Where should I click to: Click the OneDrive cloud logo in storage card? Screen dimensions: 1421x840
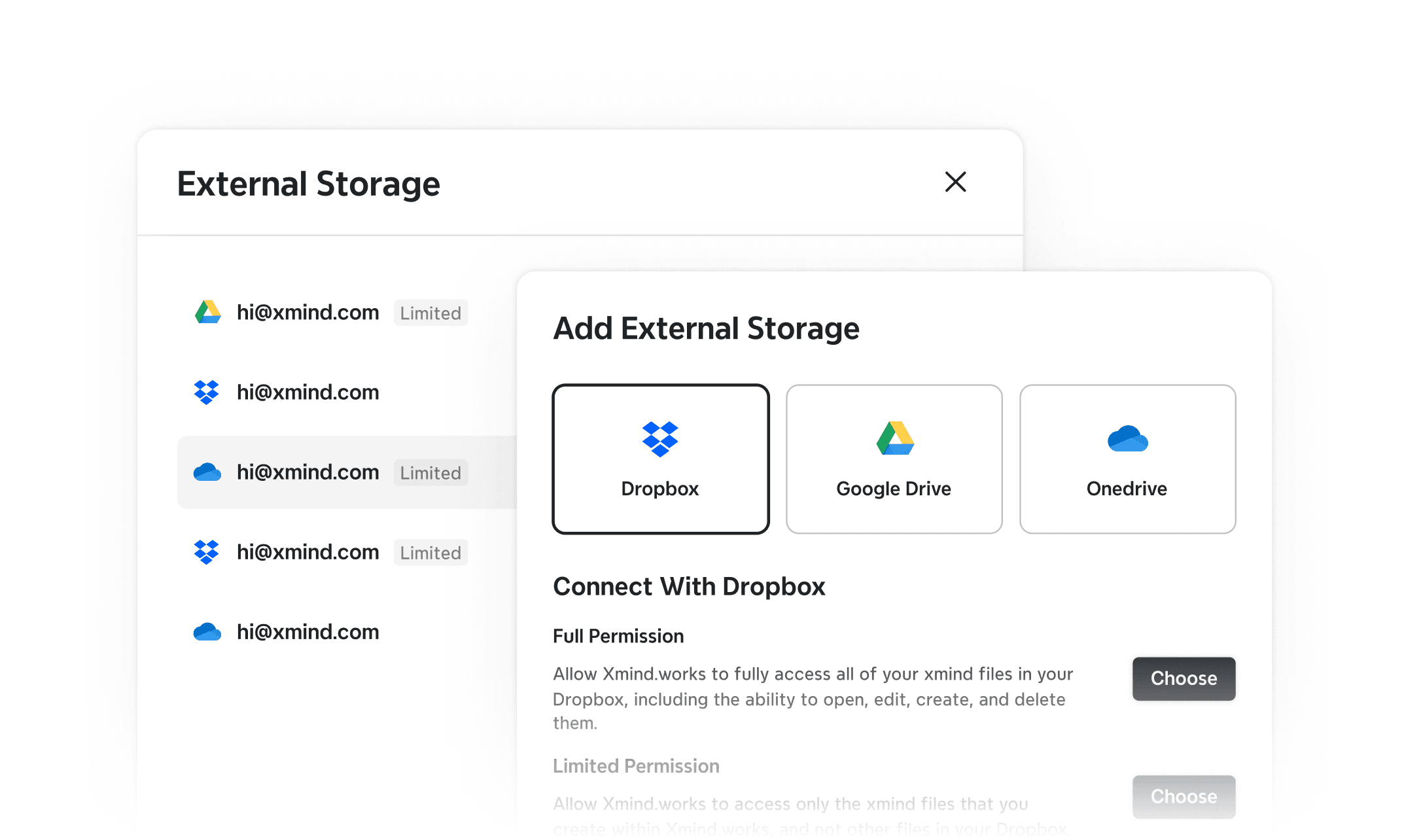[x=1127, y=438]
